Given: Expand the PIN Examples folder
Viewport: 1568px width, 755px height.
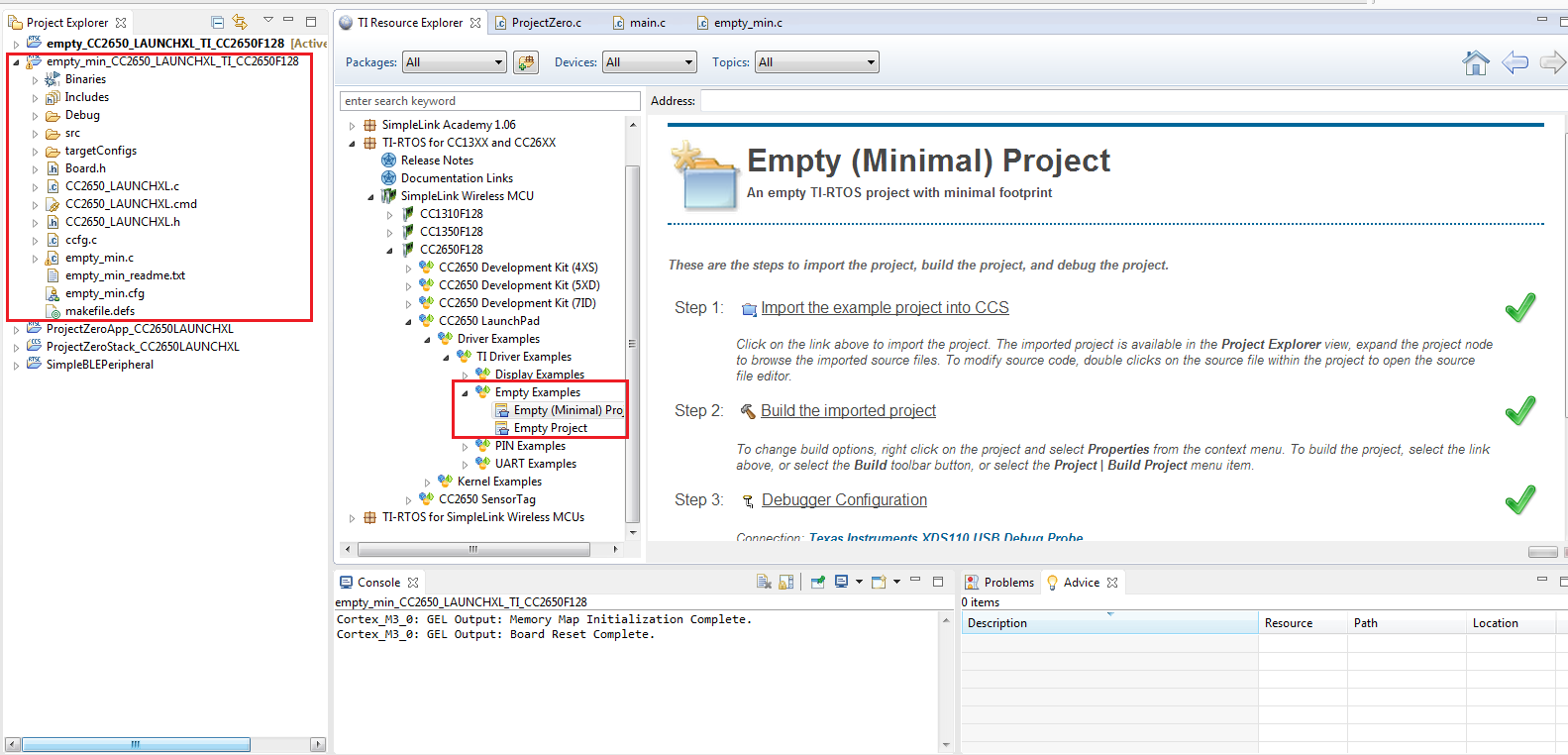Looking at the screenshot, I should 465,446.
